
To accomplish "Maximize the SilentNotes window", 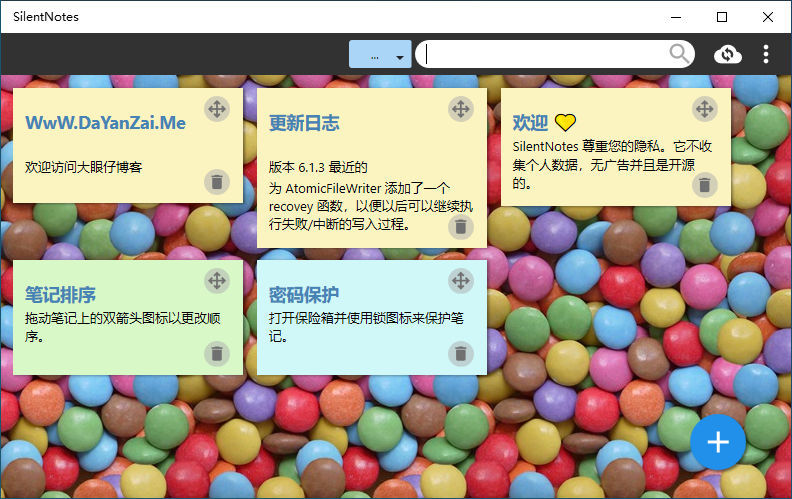I will click(x=722, y=17).
